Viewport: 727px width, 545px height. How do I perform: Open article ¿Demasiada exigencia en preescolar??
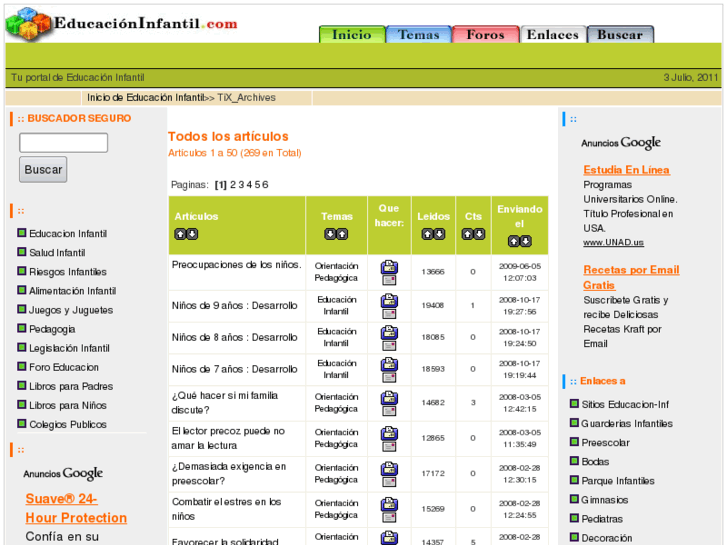(x=229, y=474)
